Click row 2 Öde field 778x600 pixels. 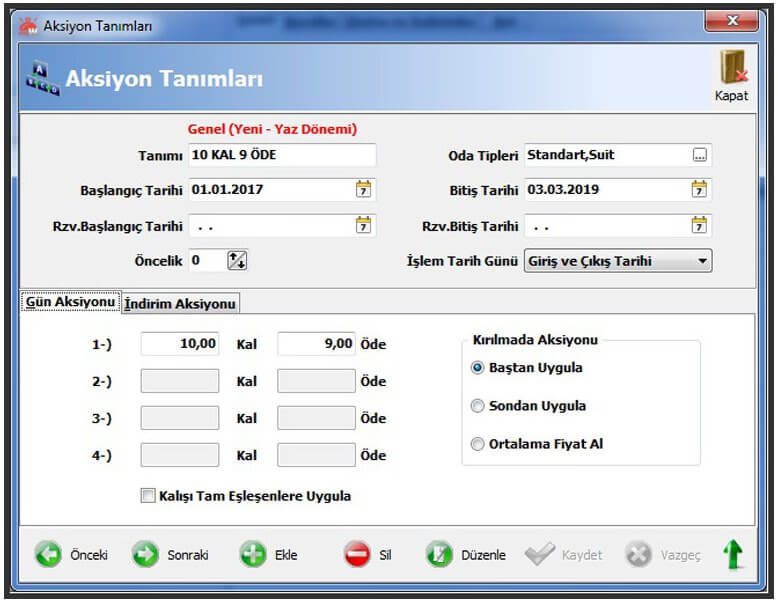[x=317, y=381]
